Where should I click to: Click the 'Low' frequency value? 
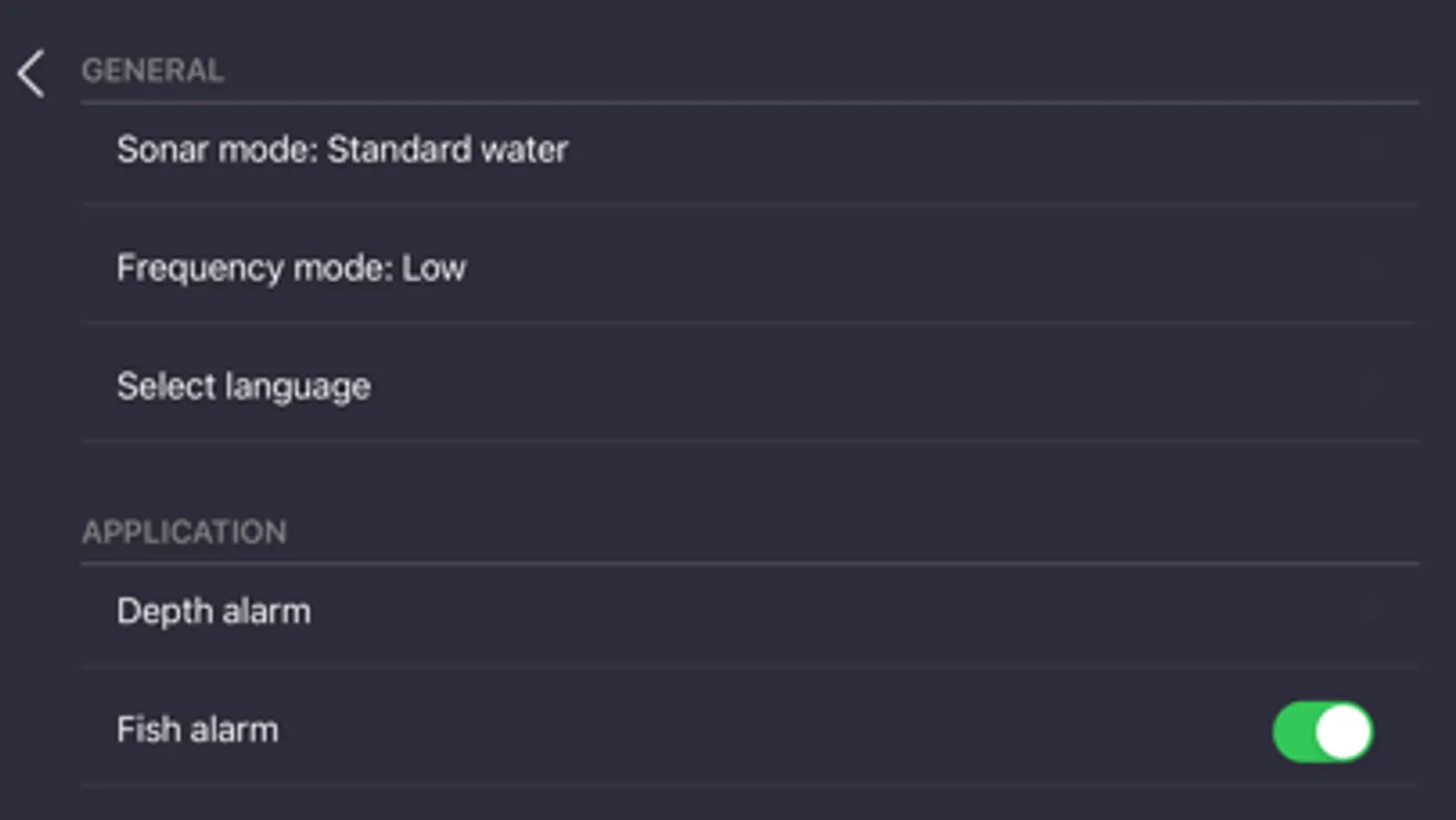pos(434,269)
